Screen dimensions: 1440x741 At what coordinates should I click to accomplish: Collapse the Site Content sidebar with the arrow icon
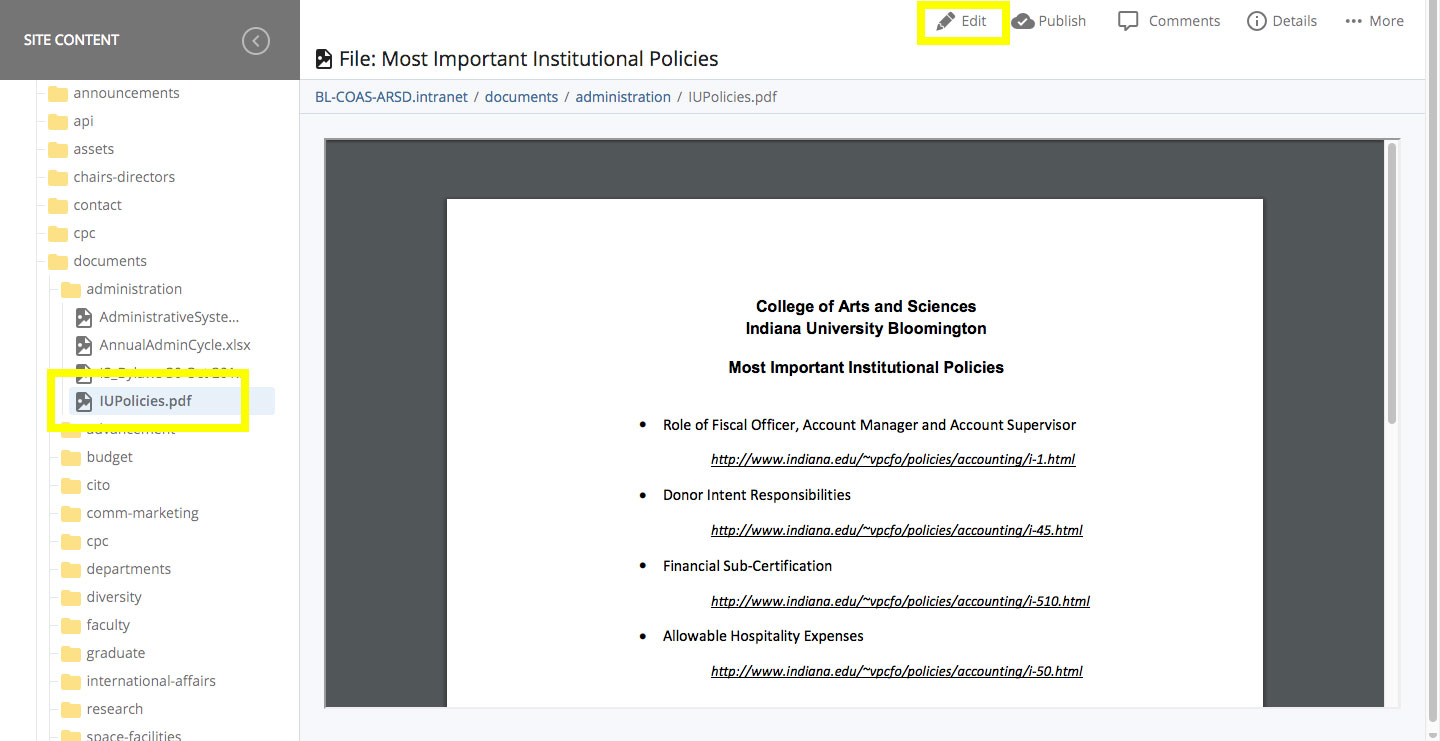pos(256,41)
